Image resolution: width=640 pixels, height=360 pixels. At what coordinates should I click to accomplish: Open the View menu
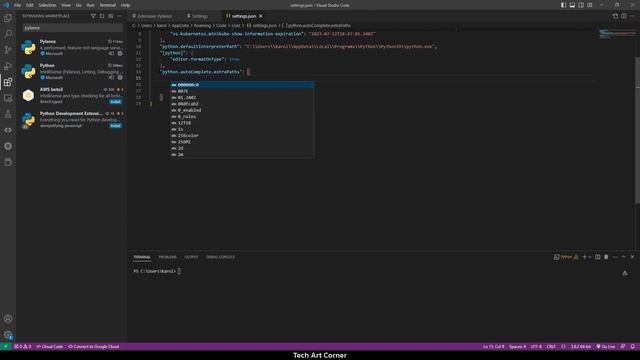pos(66,5)
